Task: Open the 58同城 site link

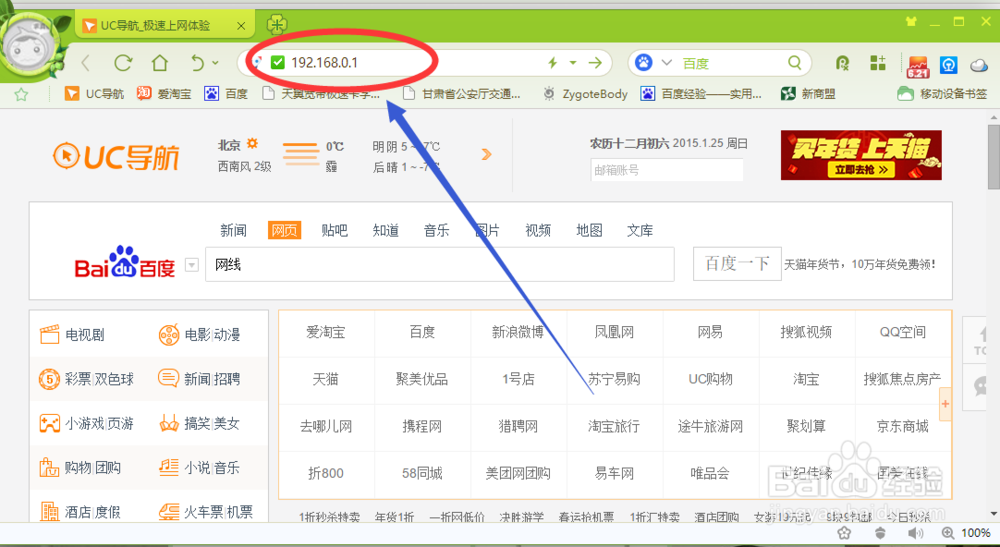Action: click(x=422, y=473)
